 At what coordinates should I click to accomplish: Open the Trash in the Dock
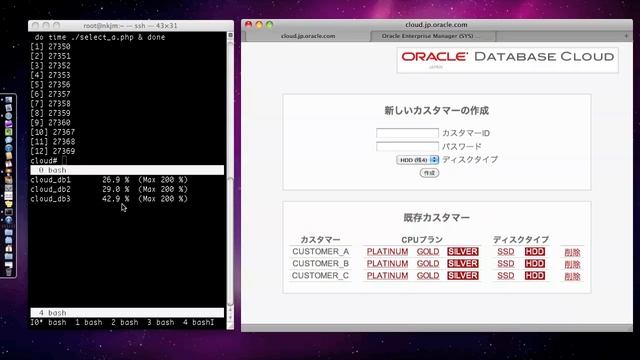click(x=9, y=271)
